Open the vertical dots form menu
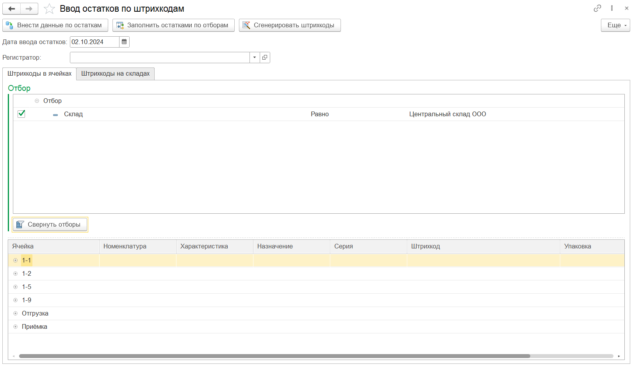 [x=611, y=8]
